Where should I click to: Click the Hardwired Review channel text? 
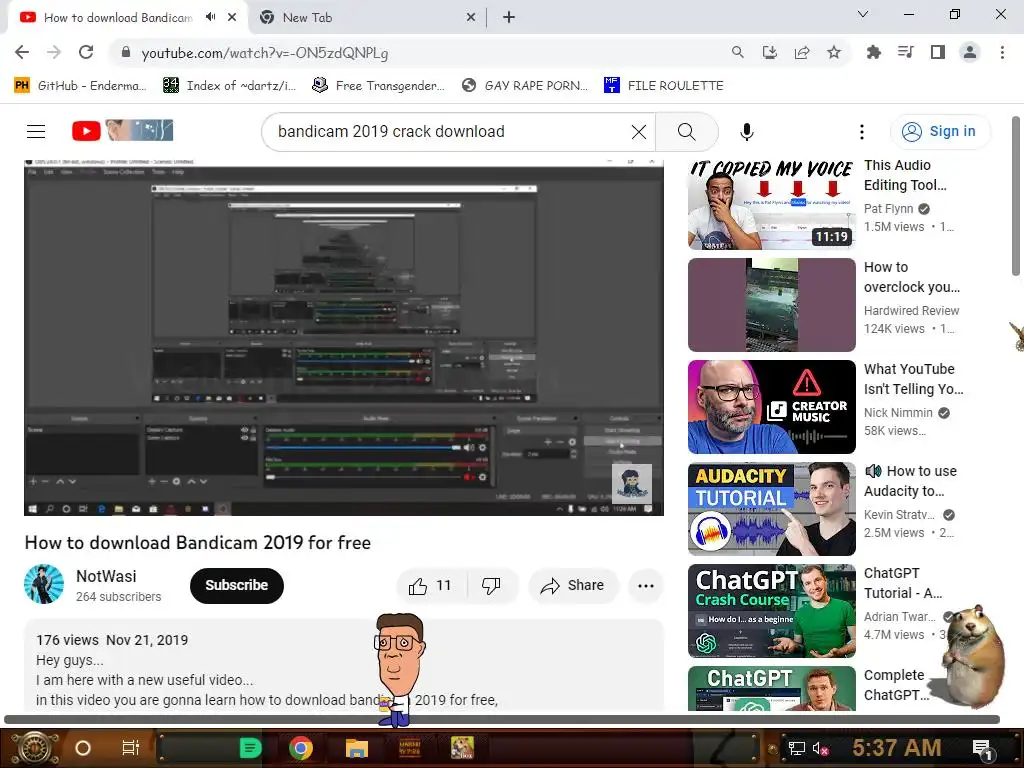point(911,311)
